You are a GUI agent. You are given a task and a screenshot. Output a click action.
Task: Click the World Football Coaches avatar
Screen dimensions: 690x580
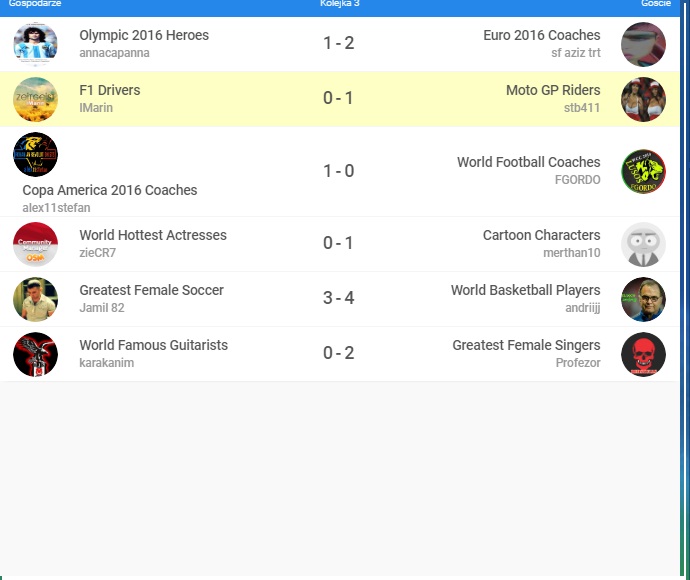tap(643, 171)
